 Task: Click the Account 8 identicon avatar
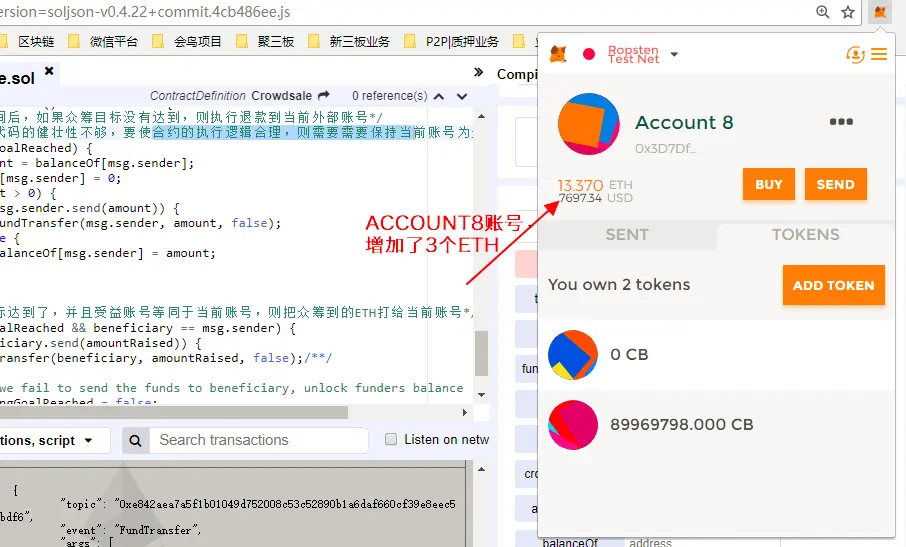coord(588,124)
